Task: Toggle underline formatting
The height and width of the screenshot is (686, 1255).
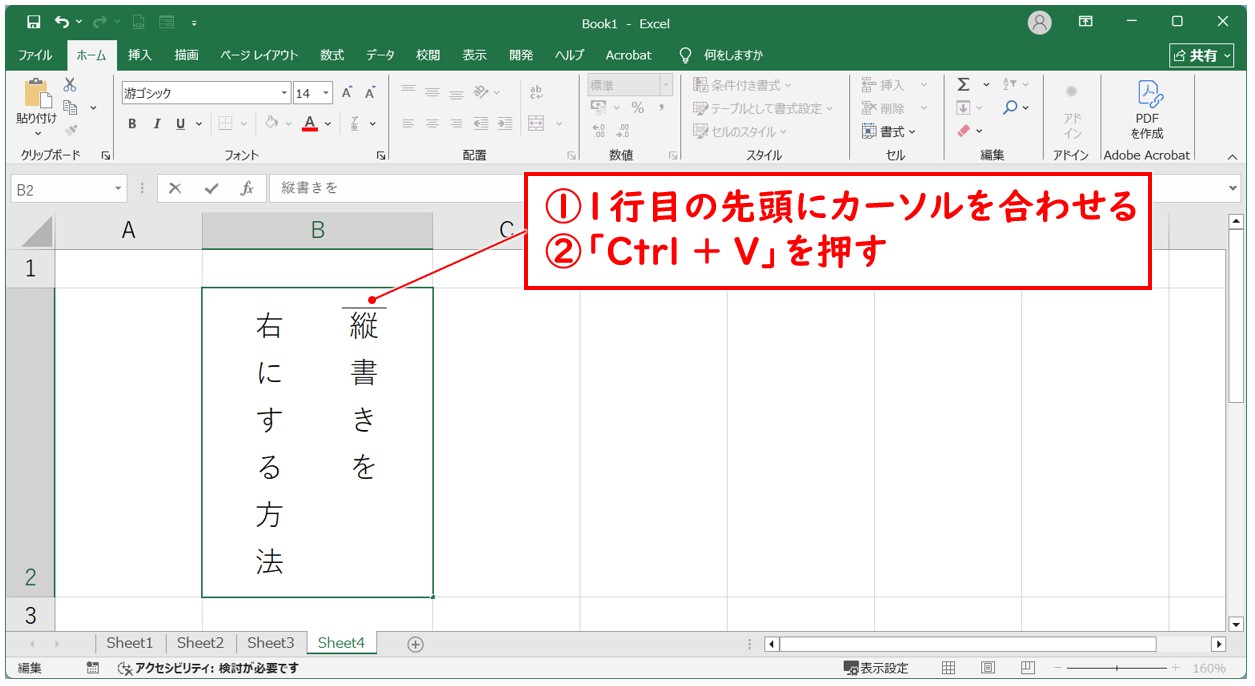Action: [180, 124]
